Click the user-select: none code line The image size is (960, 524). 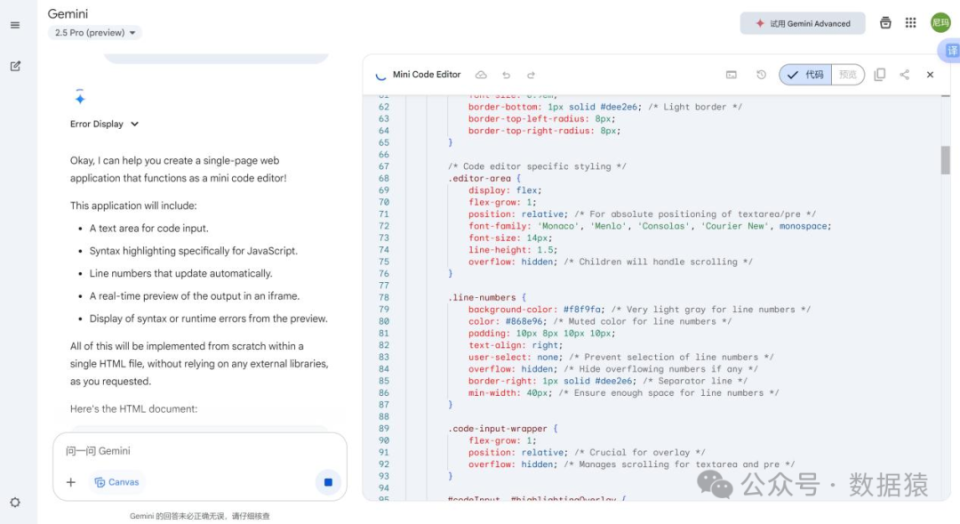(x=621, y=357)
